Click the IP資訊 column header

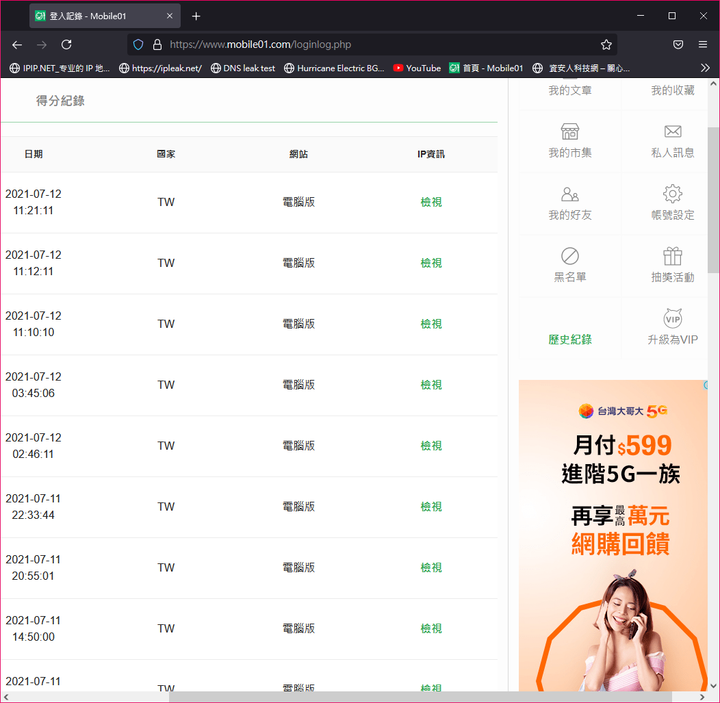pos(431,154)
